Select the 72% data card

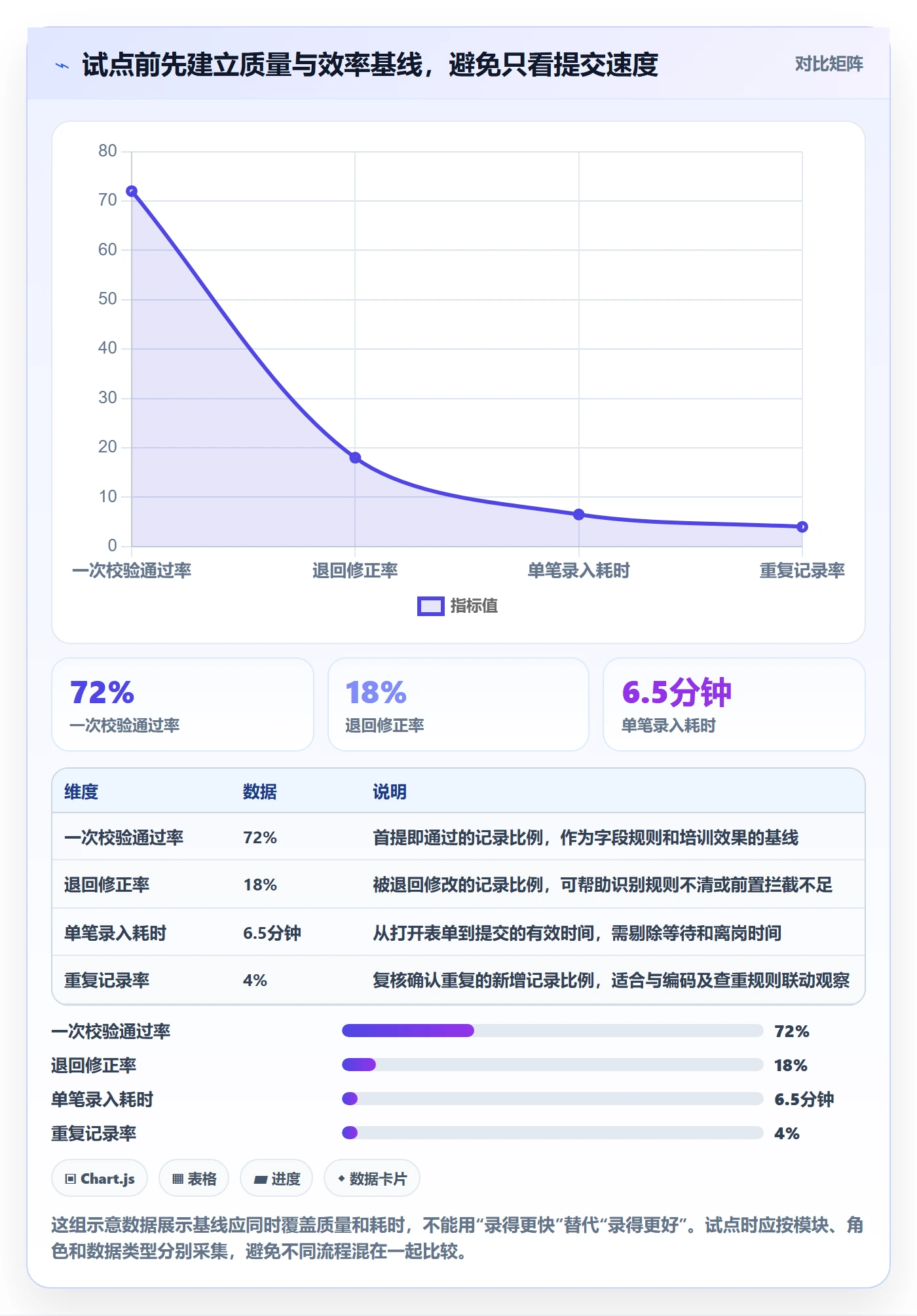point(183,704)
